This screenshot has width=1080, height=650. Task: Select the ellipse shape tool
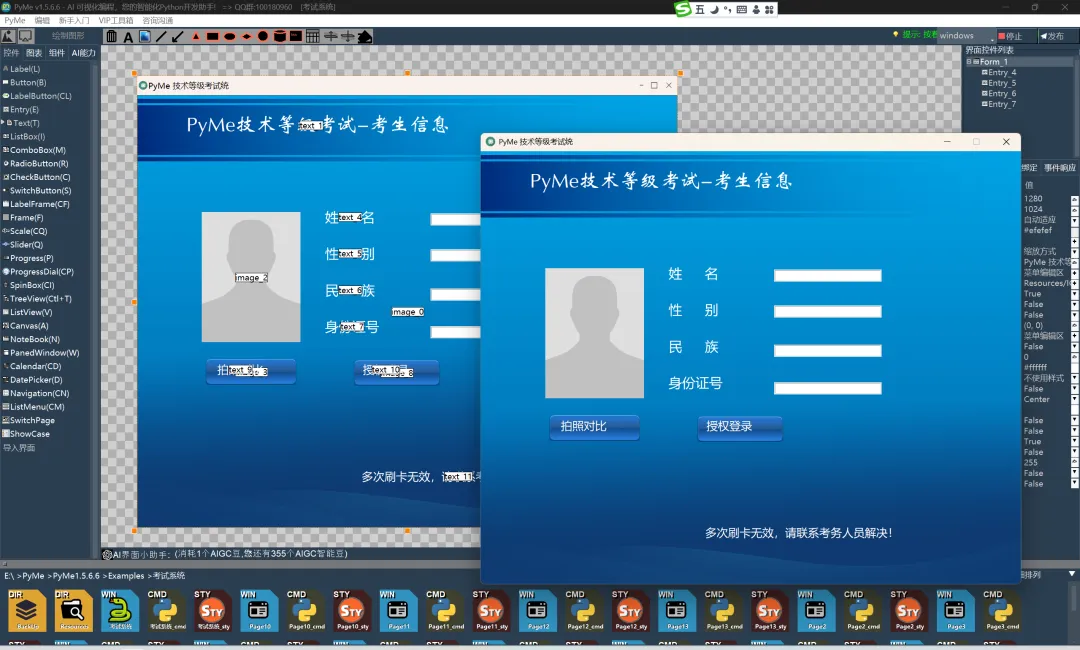point(230,36)
